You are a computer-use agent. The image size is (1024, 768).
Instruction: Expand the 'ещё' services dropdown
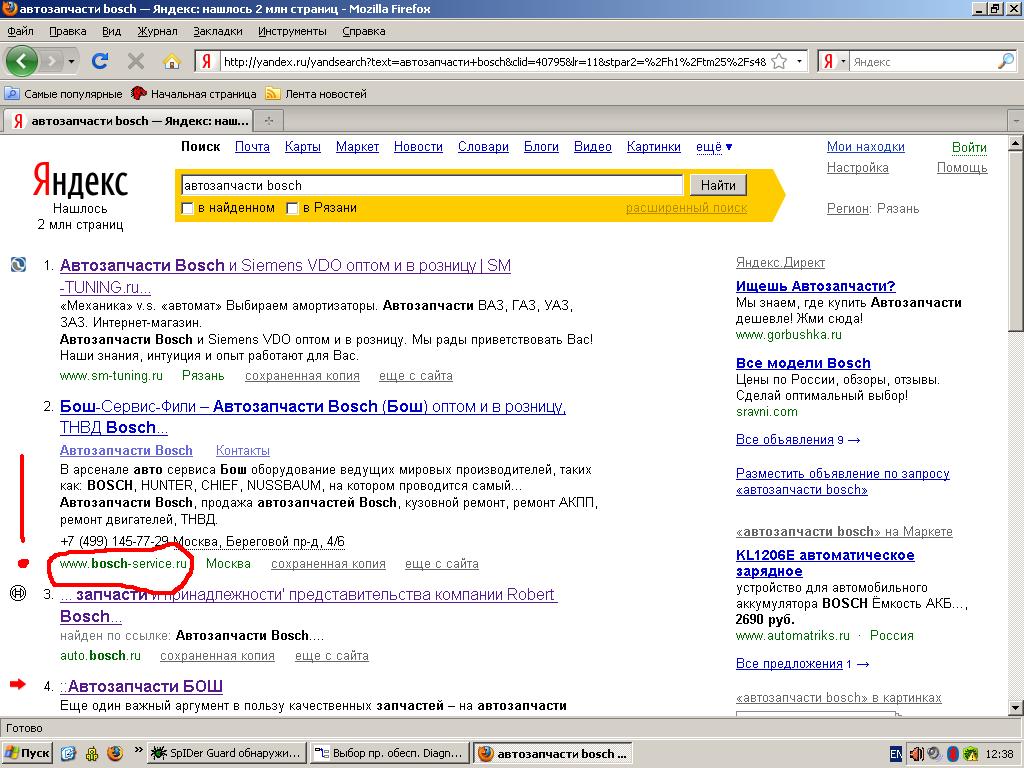(713, 147)
